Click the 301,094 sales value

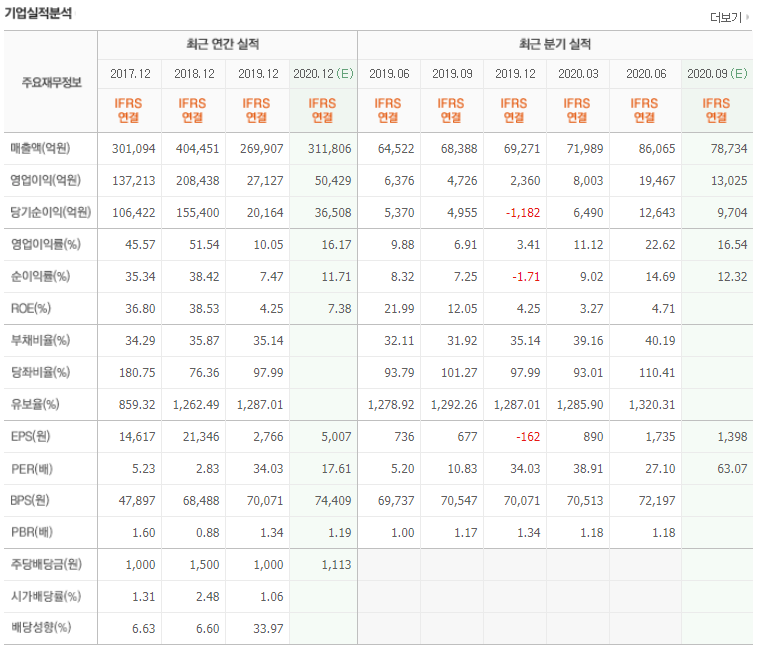pyautogui.click(x=134, y=149)
